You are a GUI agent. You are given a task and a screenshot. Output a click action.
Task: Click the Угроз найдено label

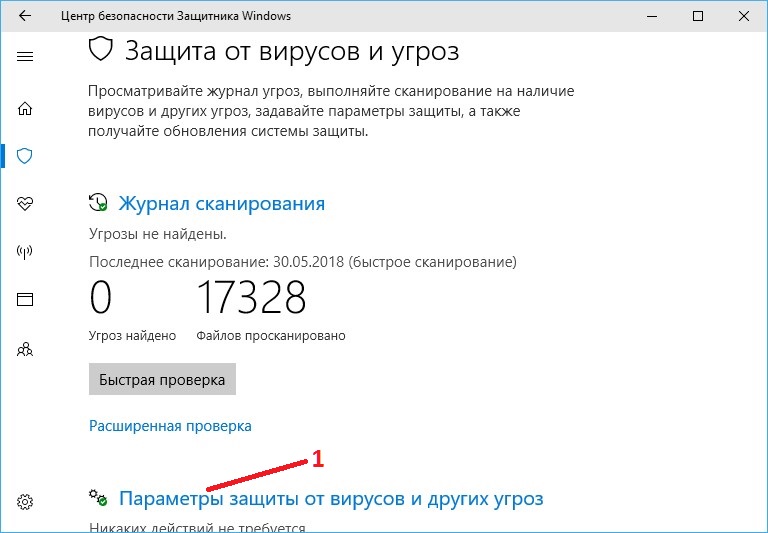click(132, 336)
